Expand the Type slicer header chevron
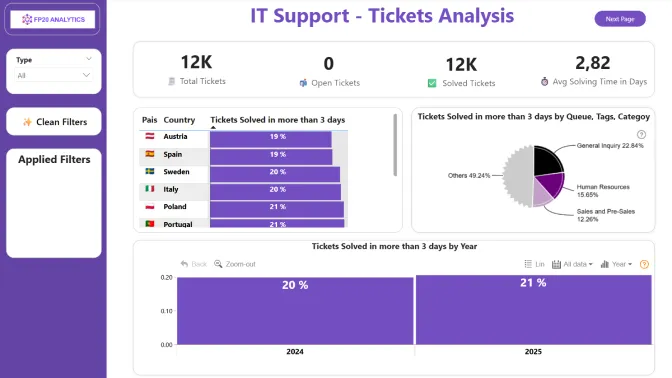 [x=88, y=59]
